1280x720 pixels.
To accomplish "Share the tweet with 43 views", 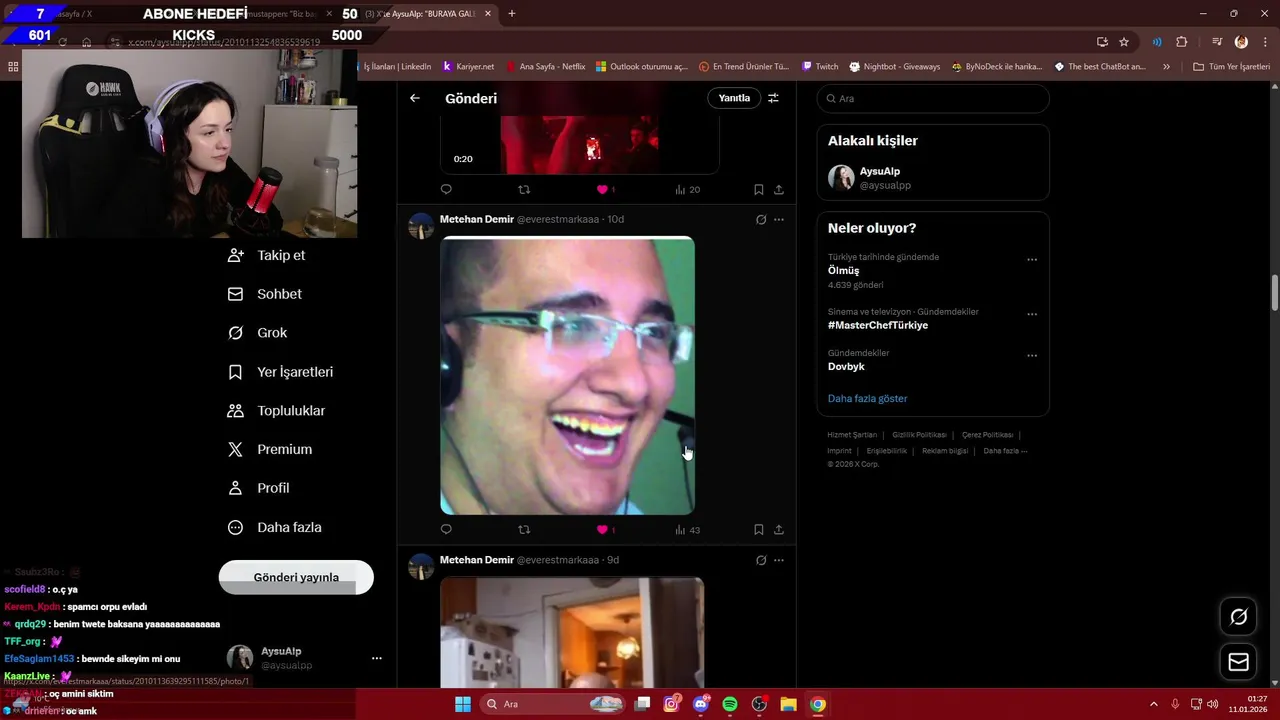I will [x=779, y=530].
